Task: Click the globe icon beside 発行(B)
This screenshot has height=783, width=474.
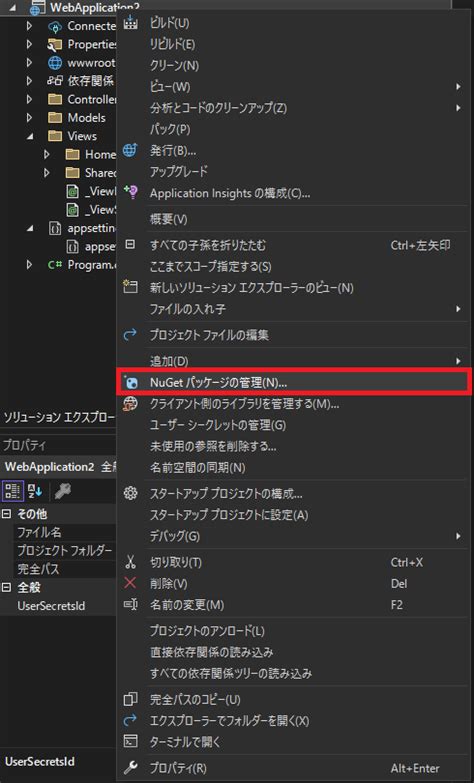Action: [x=130, y=150]
